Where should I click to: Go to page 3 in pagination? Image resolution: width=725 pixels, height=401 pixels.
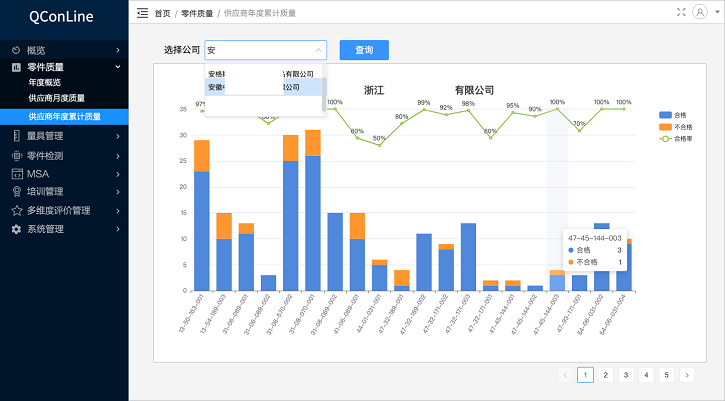625,375
